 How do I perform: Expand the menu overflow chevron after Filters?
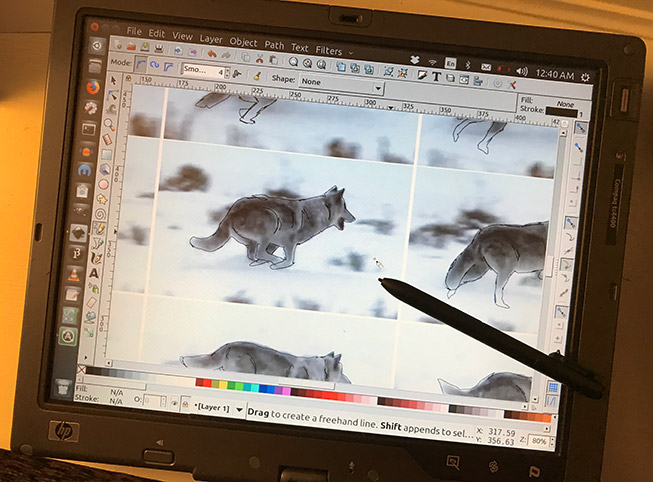point(351,53)
